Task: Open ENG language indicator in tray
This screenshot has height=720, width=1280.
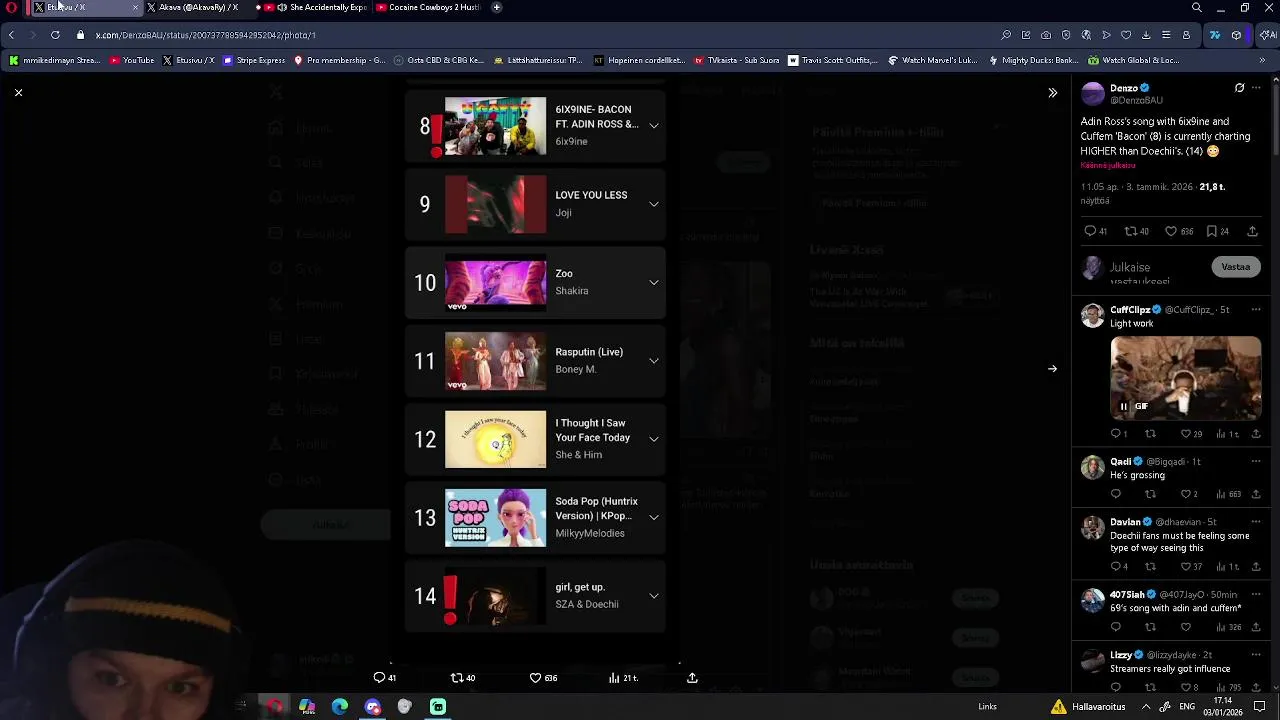Action: point(1188,707)
